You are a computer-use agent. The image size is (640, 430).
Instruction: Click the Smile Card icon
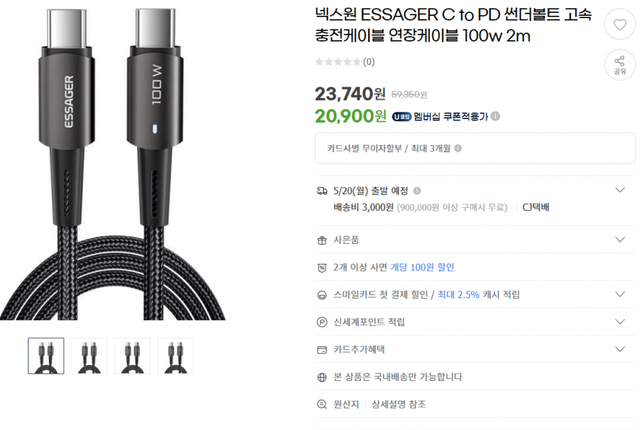[x=322, y=295]
